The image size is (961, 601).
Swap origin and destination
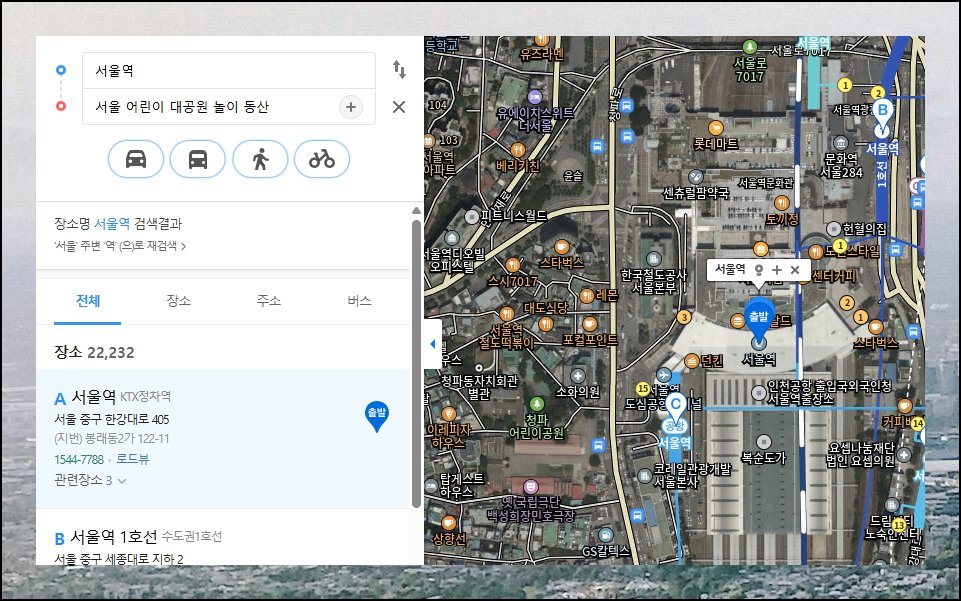tap(399, 69)
